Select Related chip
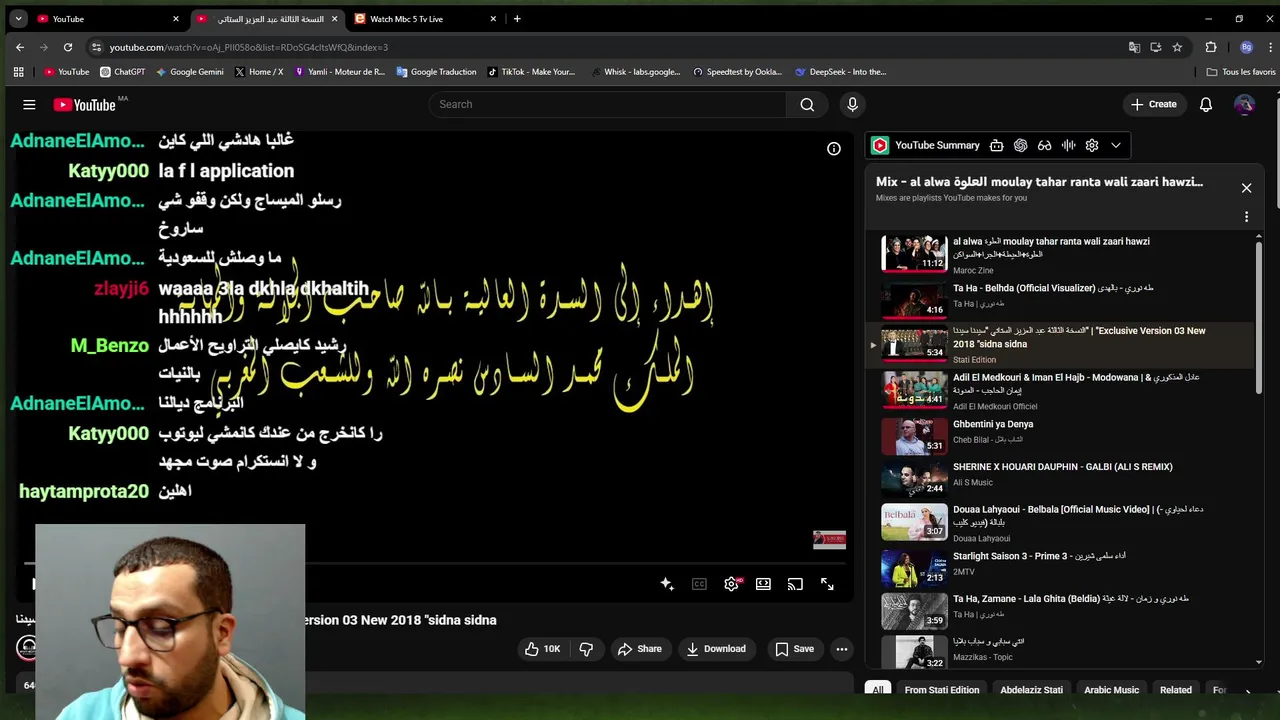The image size is (1280, 720). 1176,690
